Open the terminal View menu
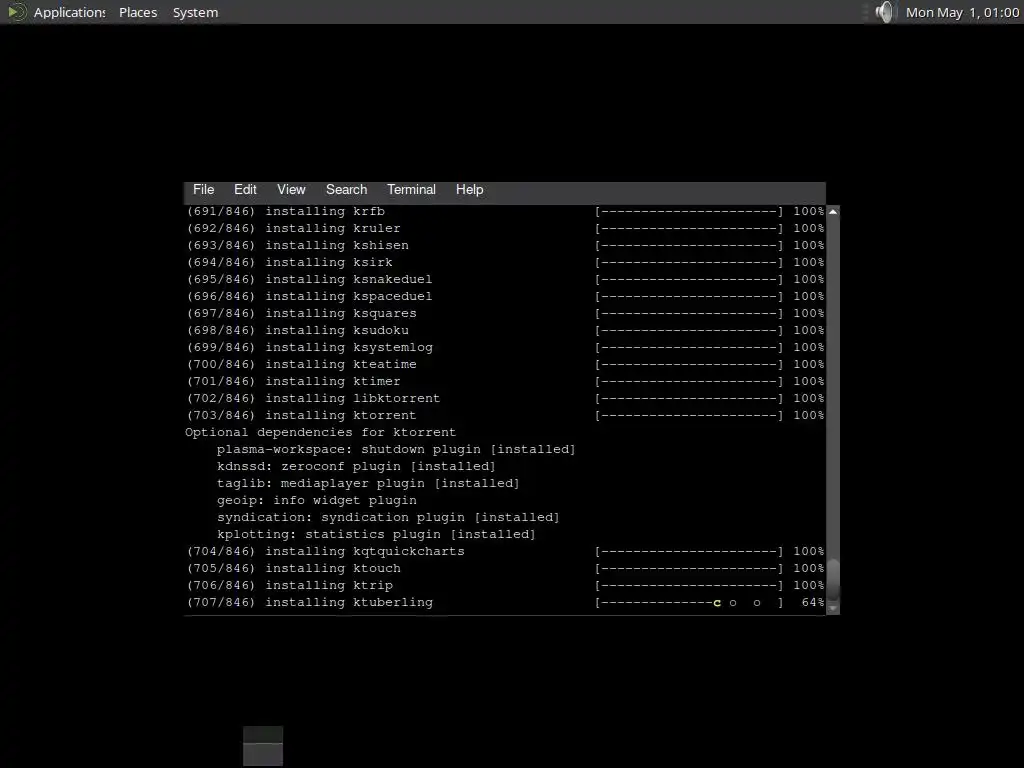This screenshot has height=768, width=1024. coord(291,189)
